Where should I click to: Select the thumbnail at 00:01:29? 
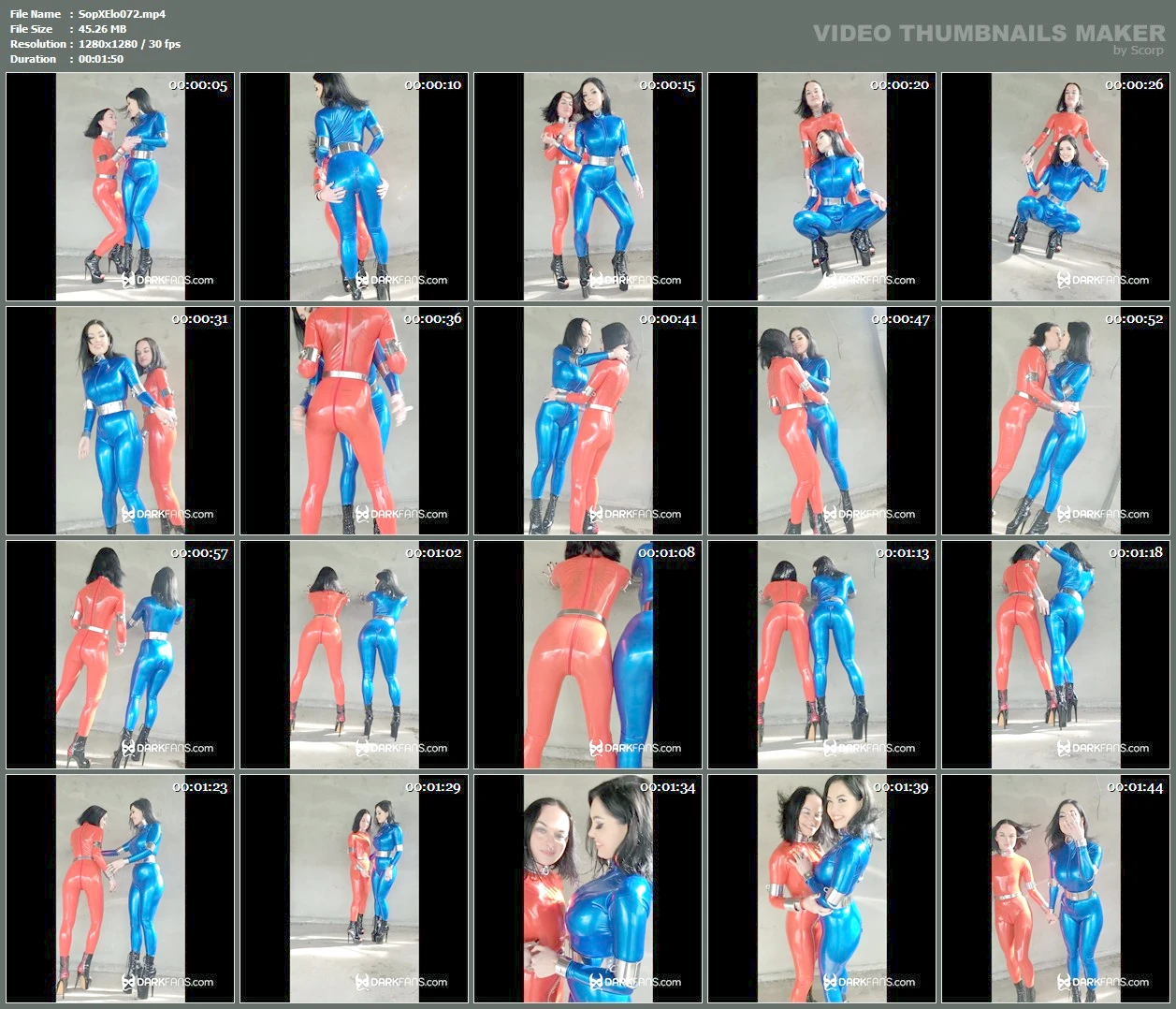tap(354, 888)
